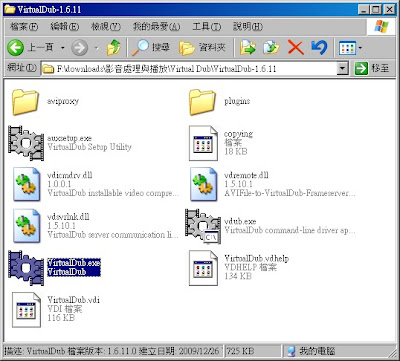Open the 說明(H) Help menu
Image resolution: width=400 pixels, height=361 pixels.
(x=248, y=27)
